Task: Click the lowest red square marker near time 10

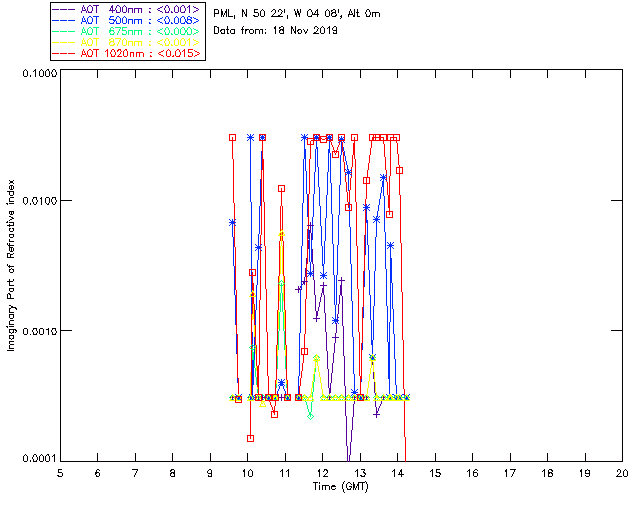Action: click(x=250, y=439)
